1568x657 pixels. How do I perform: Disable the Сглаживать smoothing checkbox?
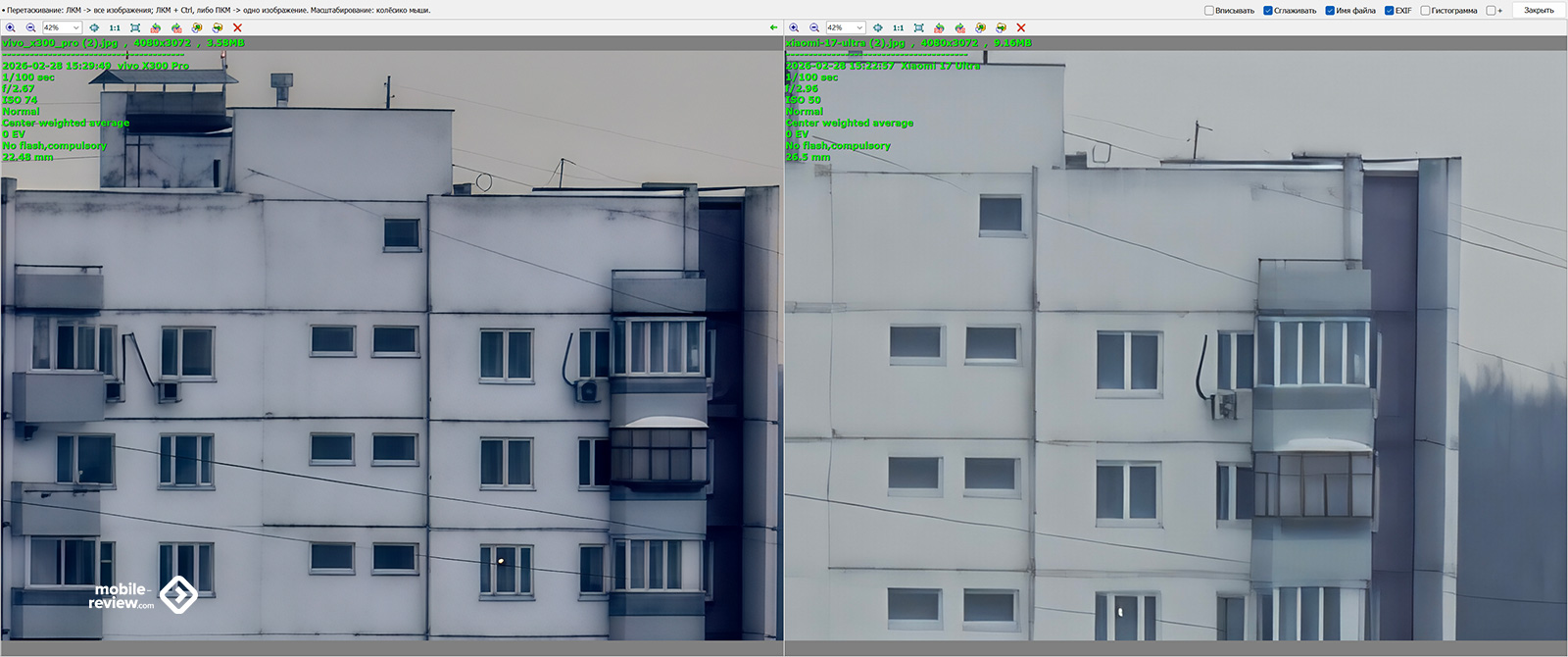1268,11
